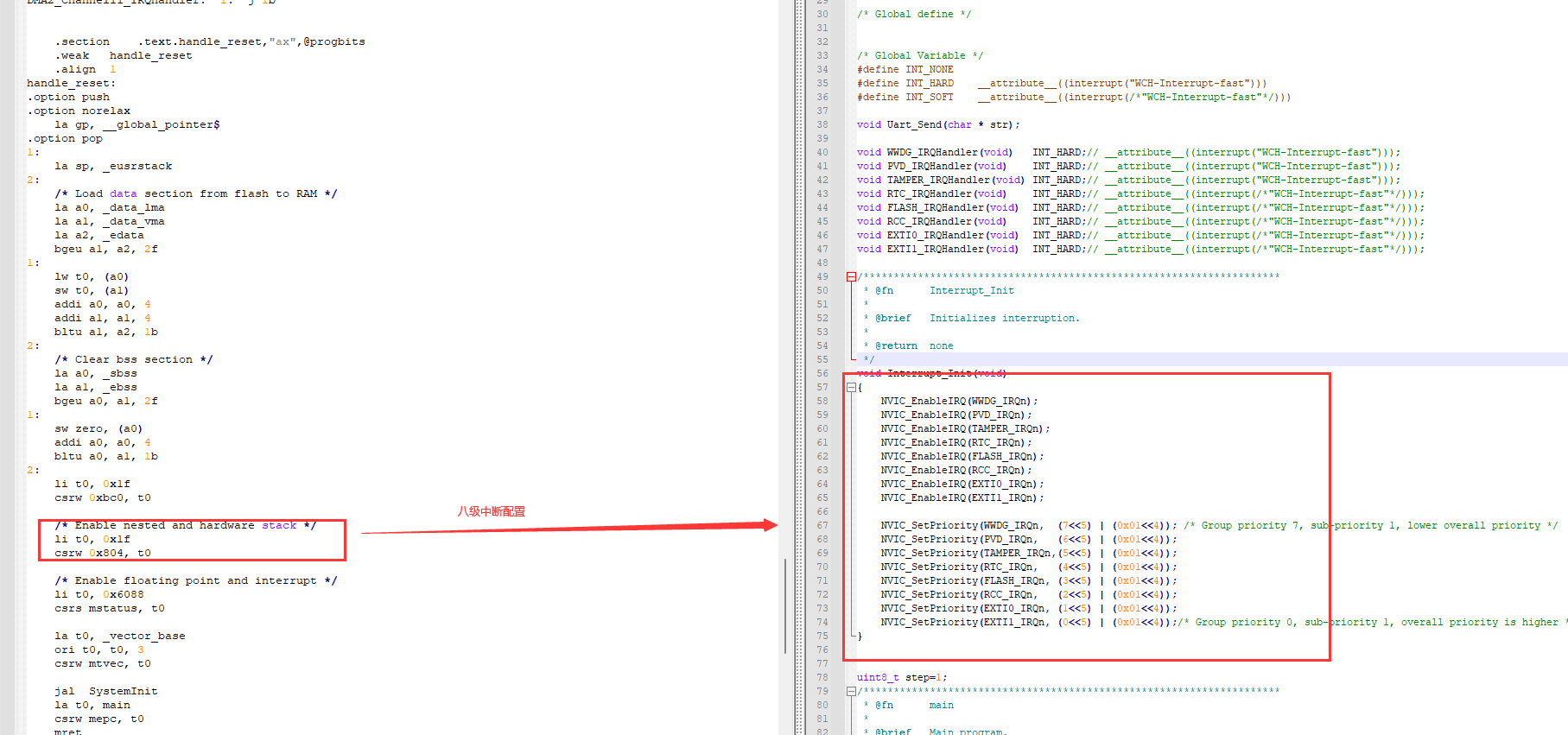Click the dotted splitter between editor panes
The height and width of the screenshot is (735, 1568).
click(x=799, y=367)
